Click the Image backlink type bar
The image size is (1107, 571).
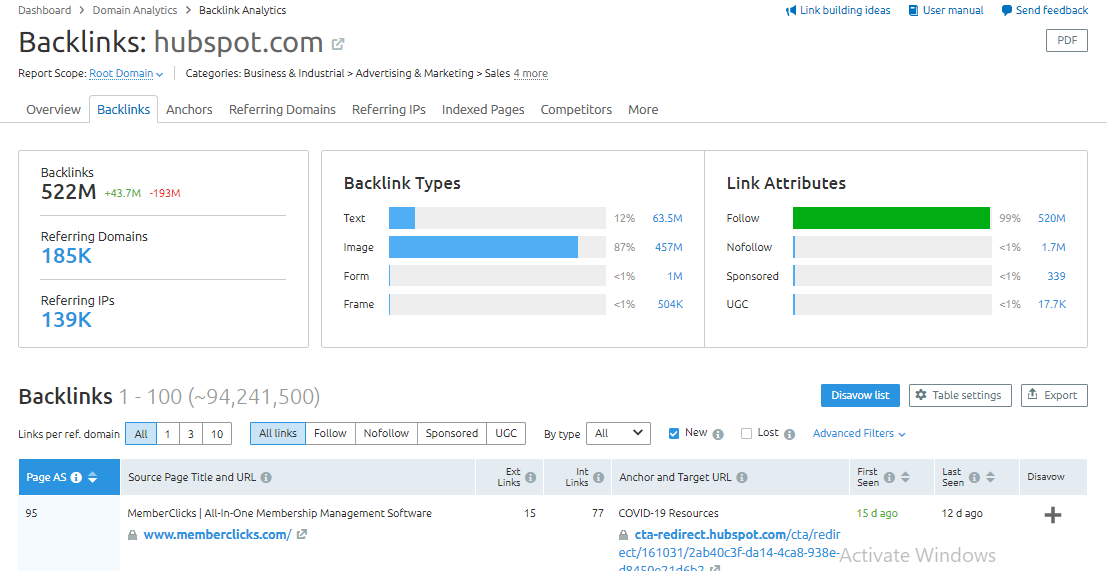point(497,247)
